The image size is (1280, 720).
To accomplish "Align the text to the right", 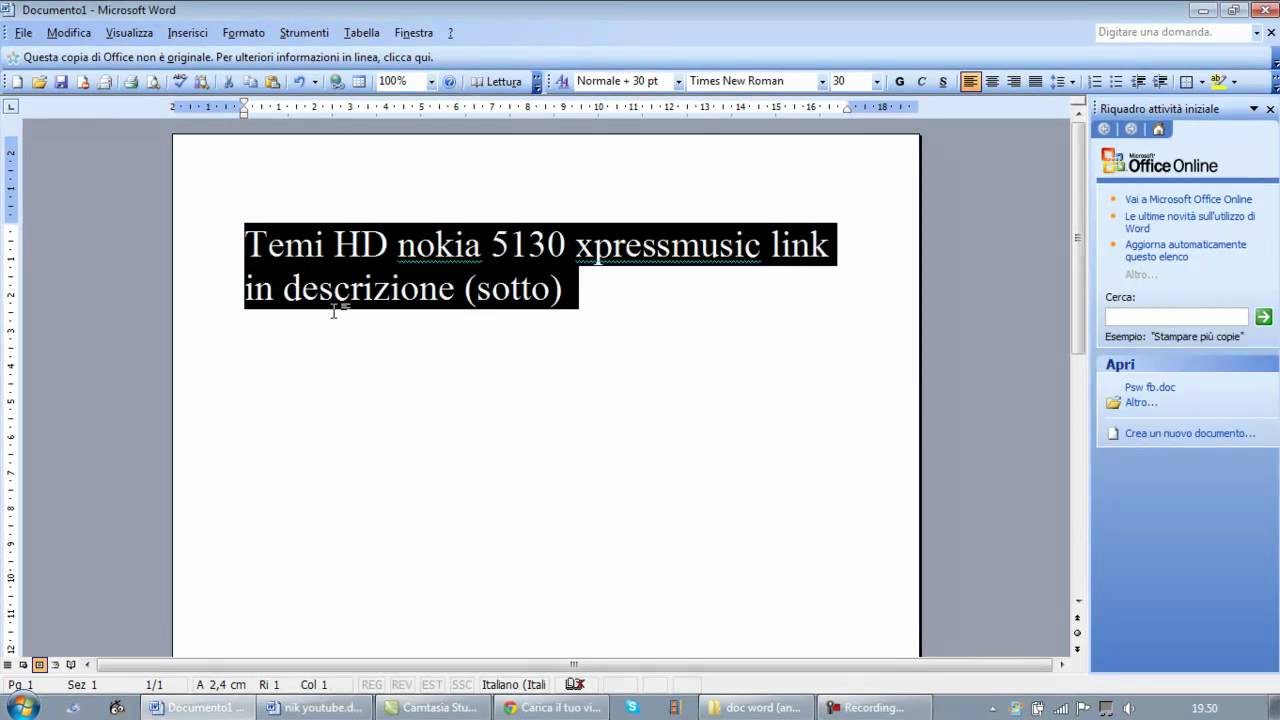I will tap(1014, 82).
